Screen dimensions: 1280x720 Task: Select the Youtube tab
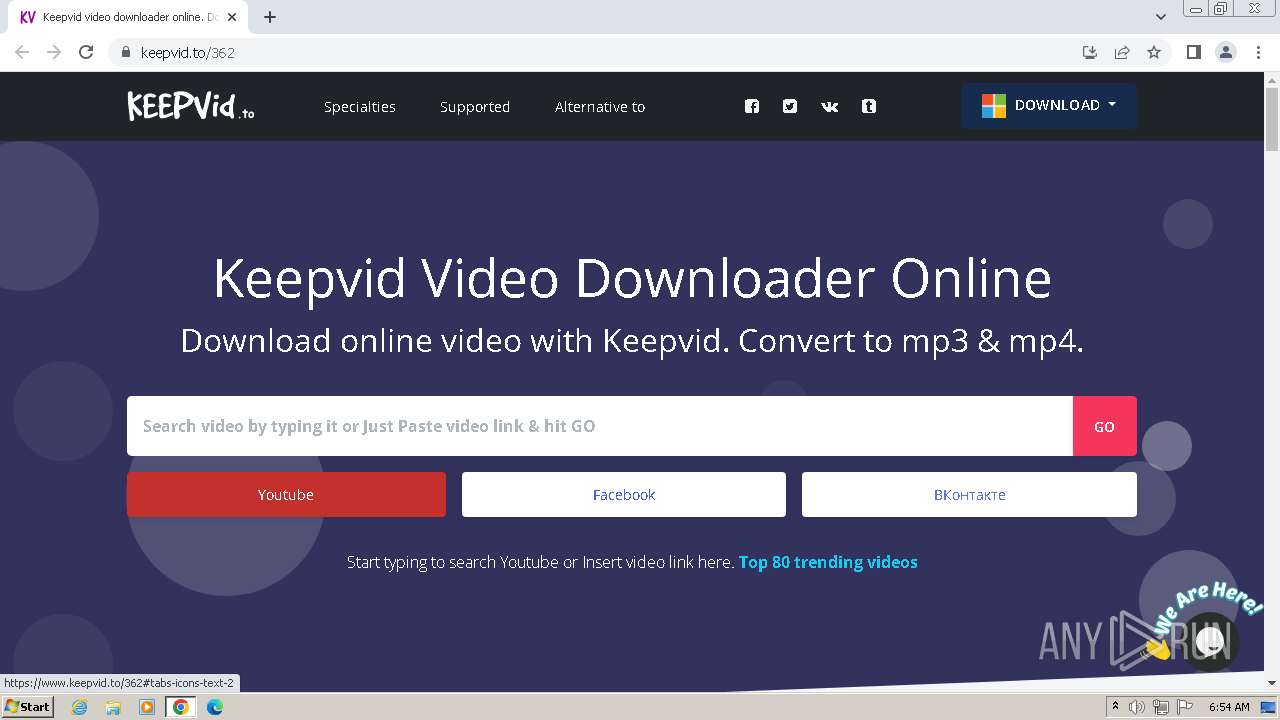[286, 494]
